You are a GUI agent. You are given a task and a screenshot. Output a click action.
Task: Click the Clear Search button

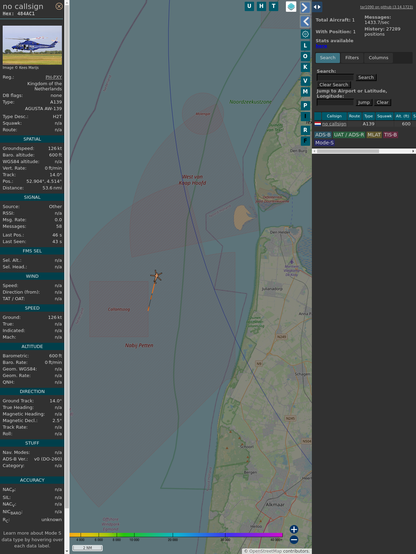[334, 84]
